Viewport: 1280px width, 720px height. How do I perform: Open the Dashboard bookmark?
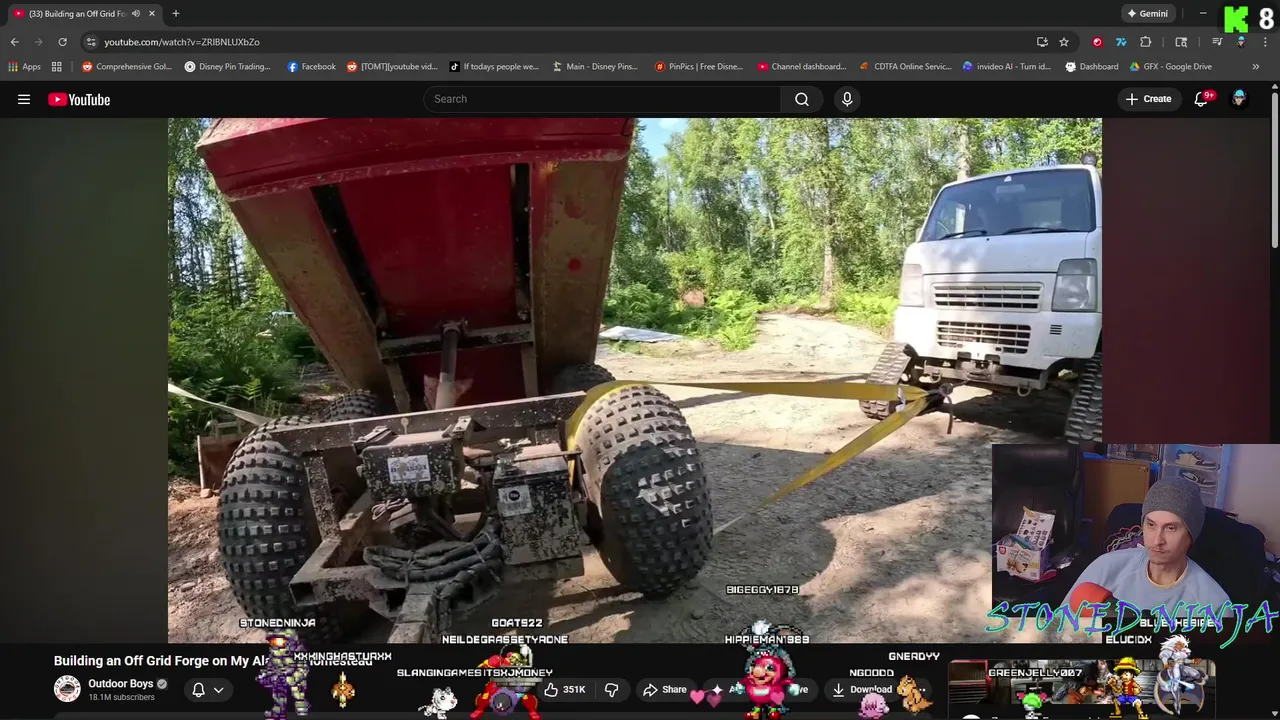point(1092,67)
